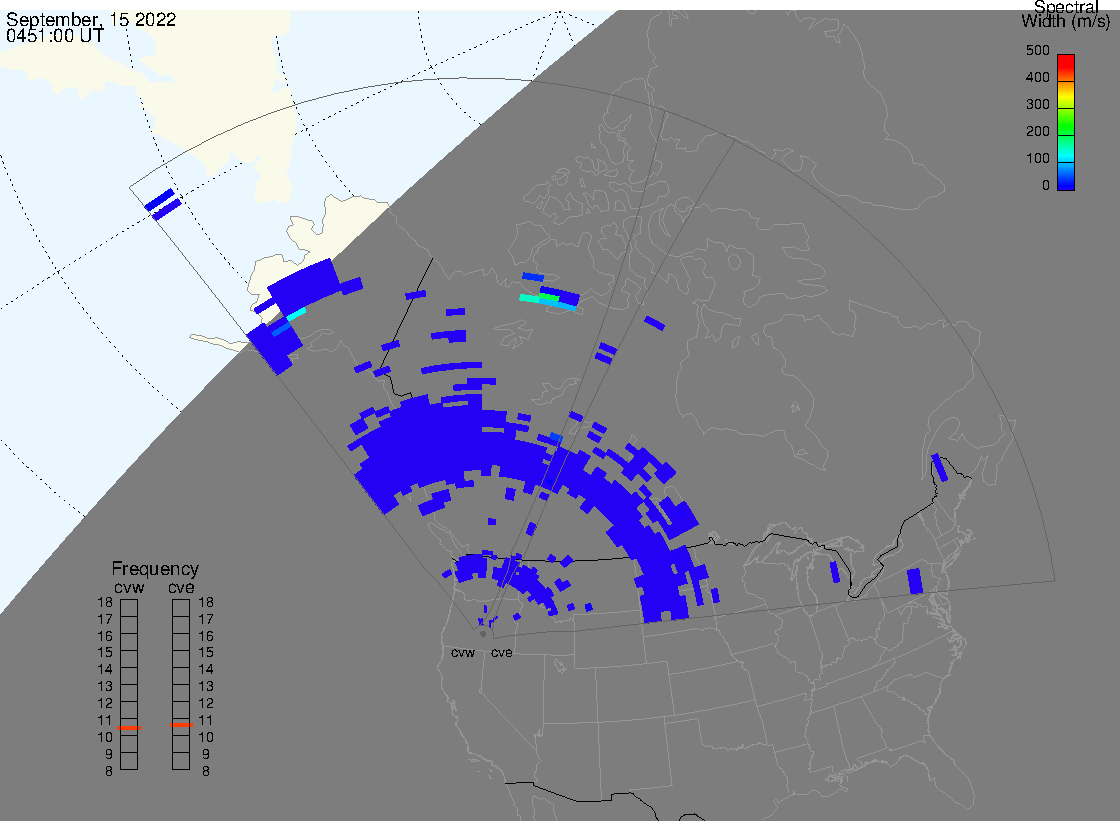Screen dimensions: 1120x821
Task: Click the cvw frequency bar gauge
Action: 129,685
